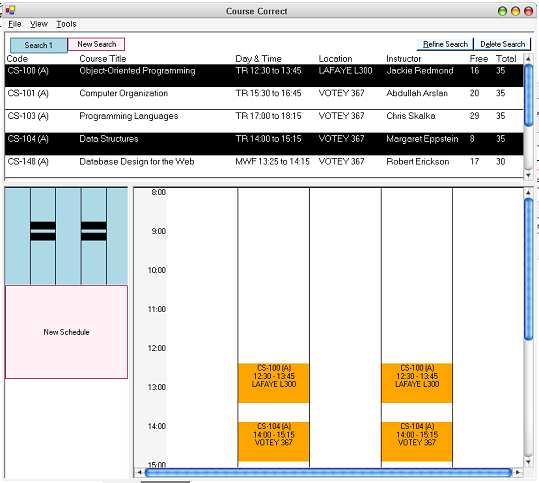Sort by the Code column header
The width and height of the screenshot is (539, 483).
pyautogui.click(x=17, y=59)
